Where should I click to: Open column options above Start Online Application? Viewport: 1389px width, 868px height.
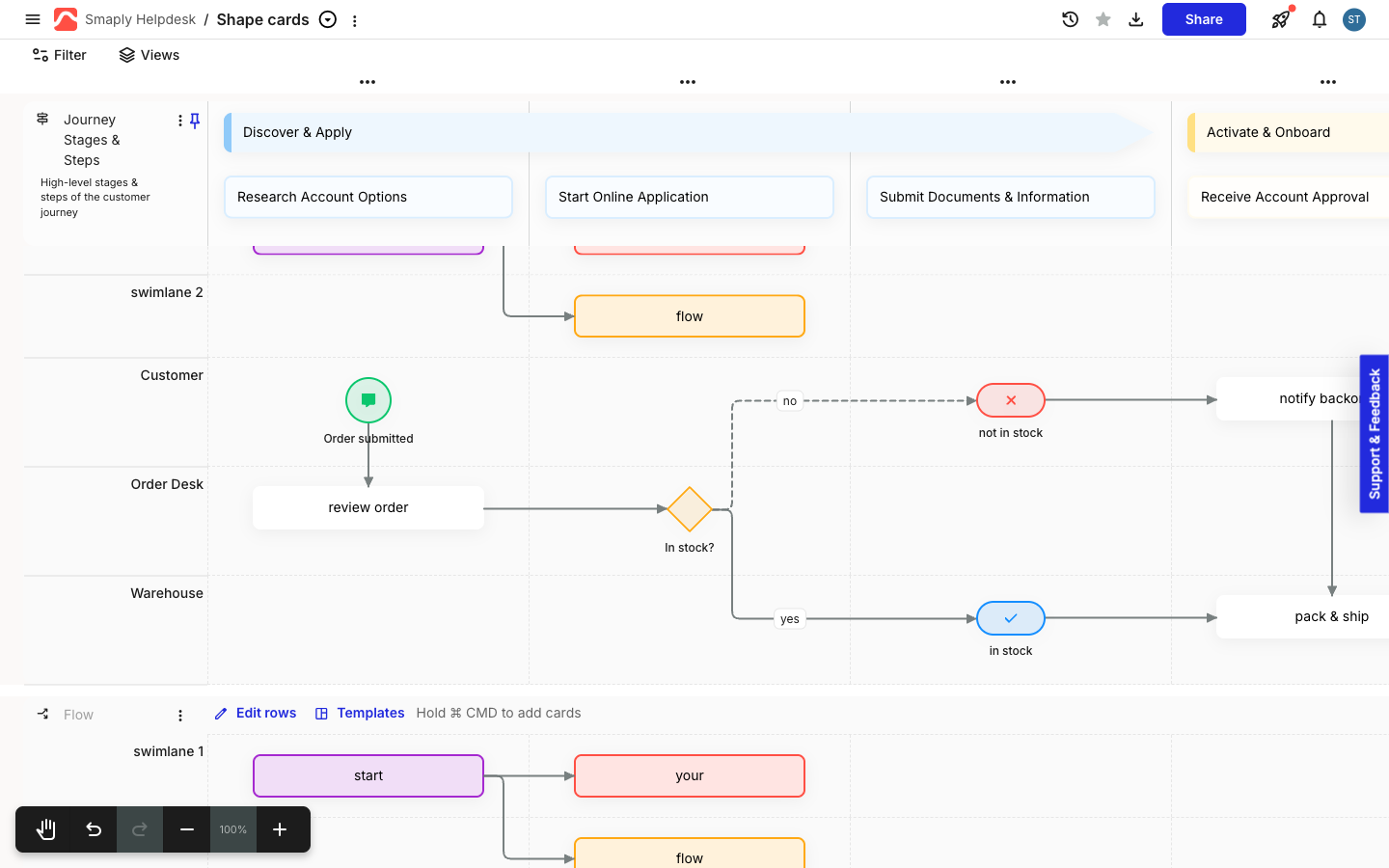(688, 82)
